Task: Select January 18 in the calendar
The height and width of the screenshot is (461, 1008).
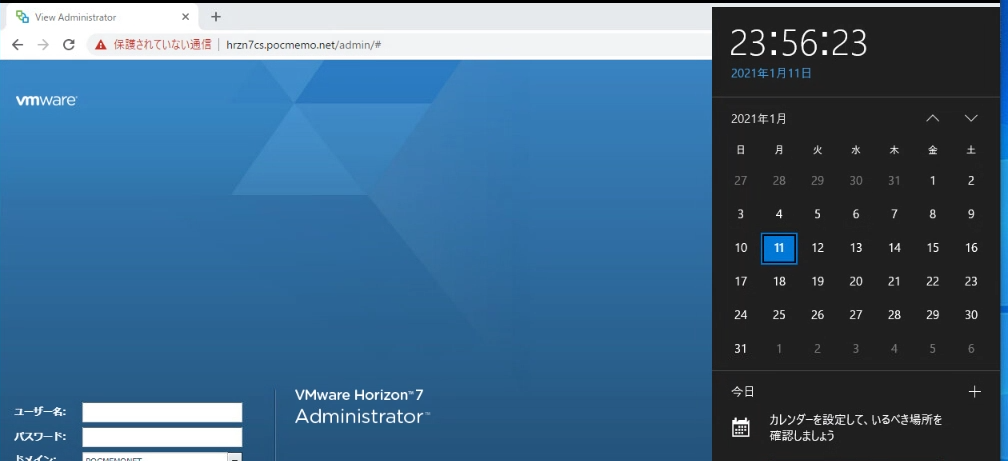Action: pyautogui.click(x=779, y=282)
